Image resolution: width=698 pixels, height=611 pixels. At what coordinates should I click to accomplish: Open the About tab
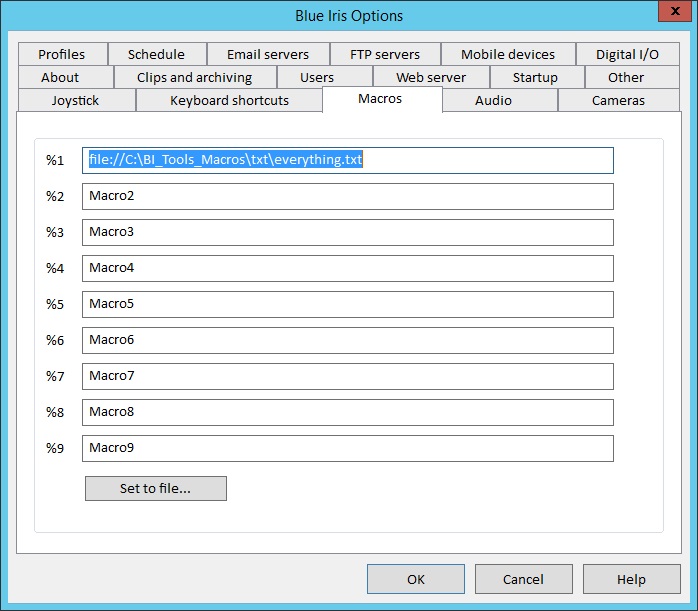(65, 77)
